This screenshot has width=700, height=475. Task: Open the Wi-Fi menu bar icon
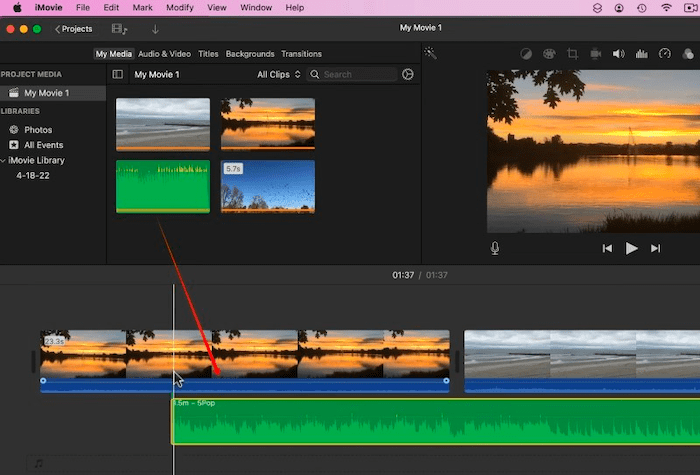(x=666, y=8)
